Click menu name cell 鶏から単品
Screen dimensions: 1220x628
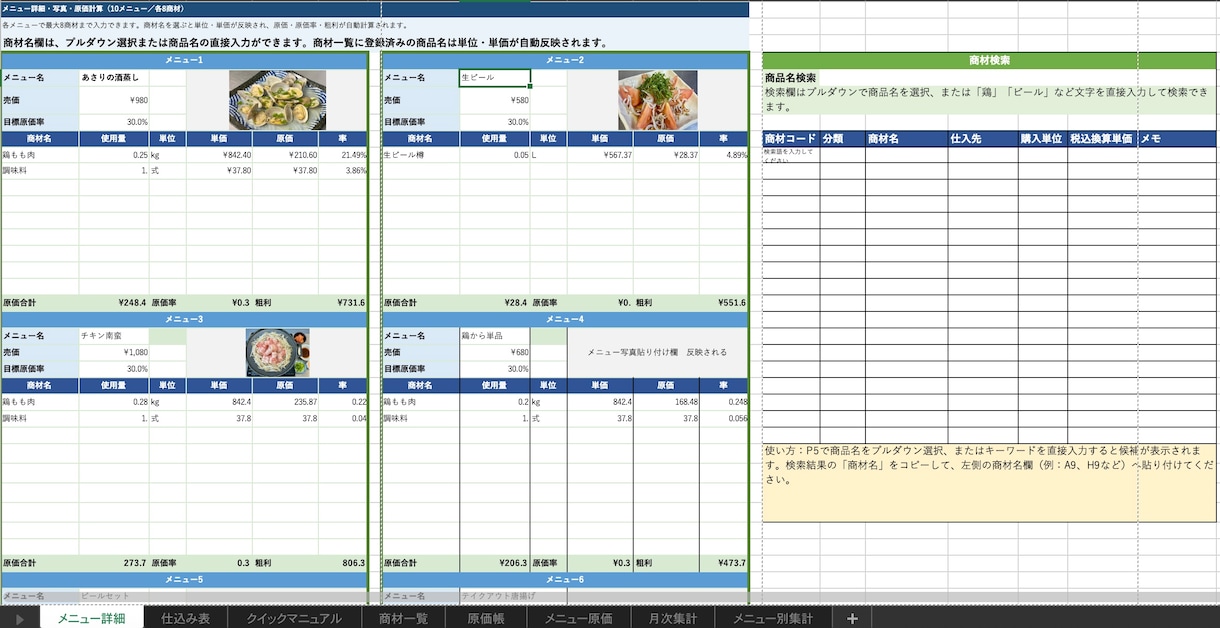pos(495,336)
